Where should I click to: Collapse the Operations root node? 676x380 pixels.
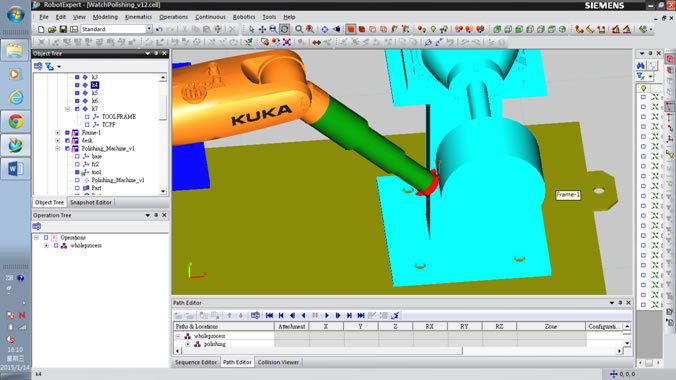[36, 238]
